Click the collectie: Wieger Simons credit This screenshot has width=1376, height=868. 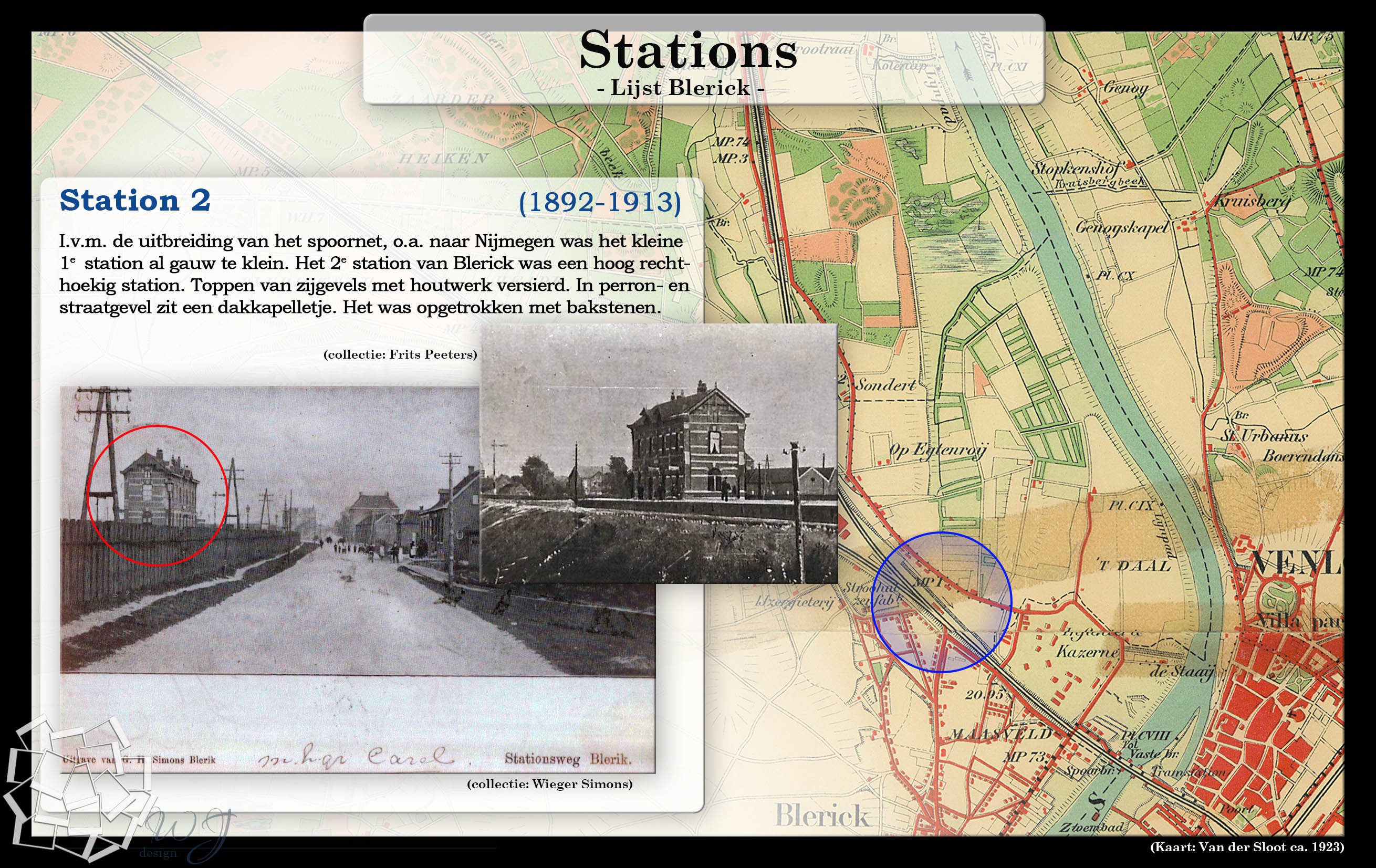pos(550,784)
